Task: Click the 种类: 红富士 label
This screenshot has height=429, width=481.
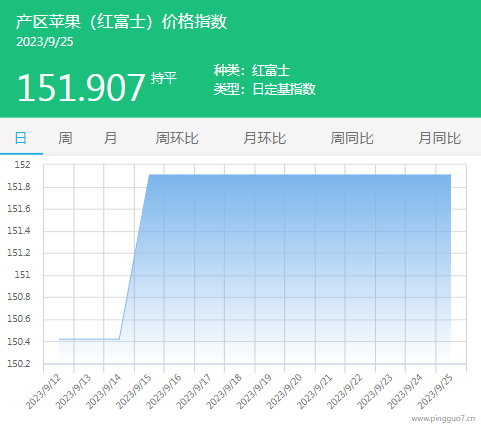Action: tap(252, 70)
